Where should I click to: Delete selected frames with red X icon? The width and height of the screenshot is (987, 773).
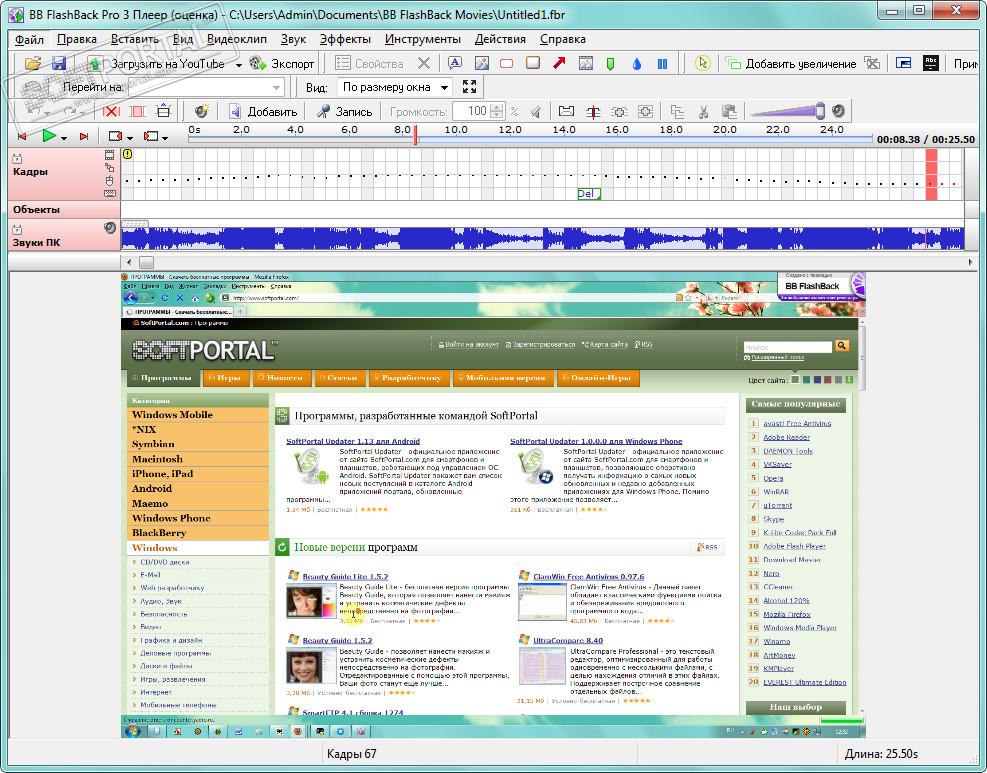click(x=111, y=111)
